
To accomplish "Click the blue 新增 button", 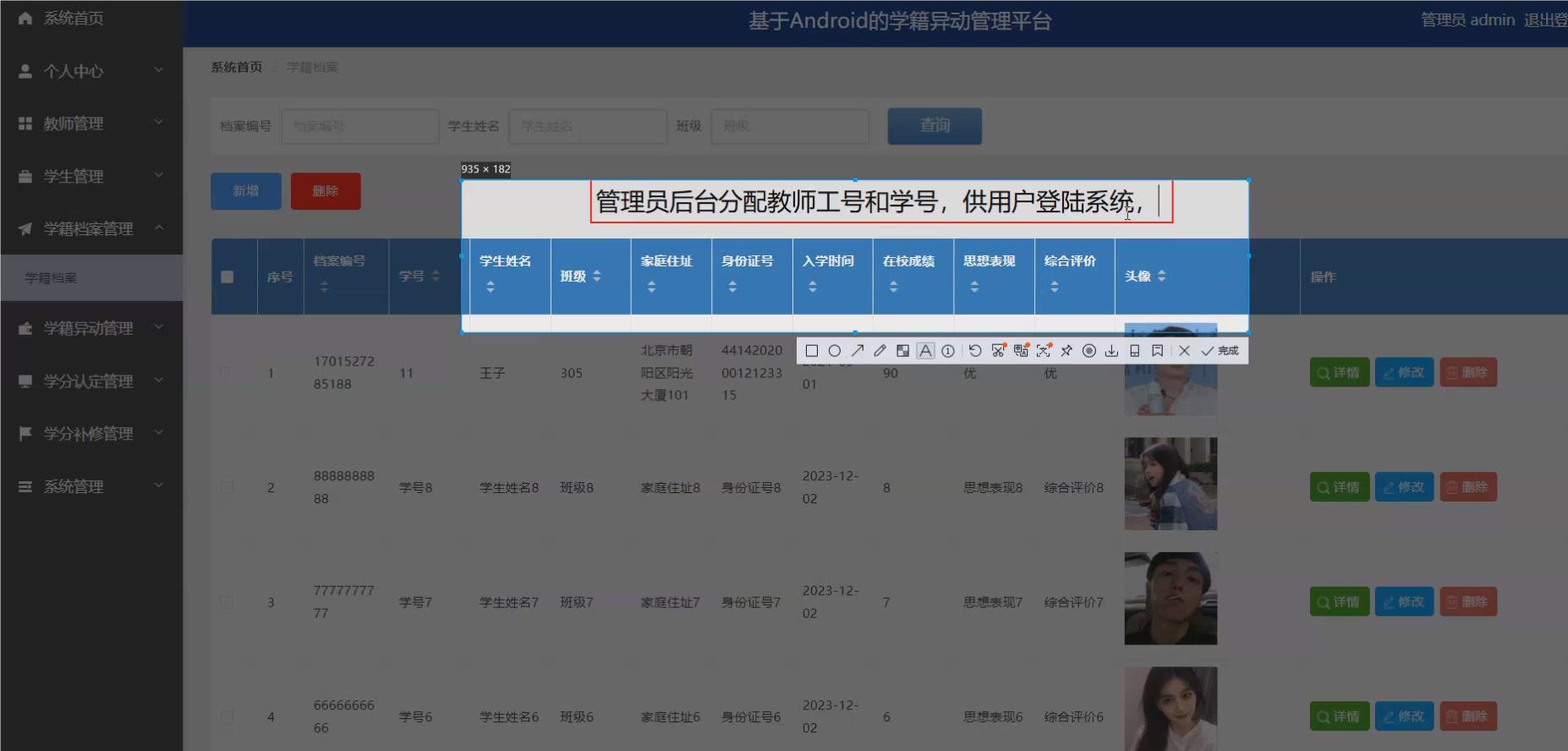I will pyautogui.click(x=246, y=191).
